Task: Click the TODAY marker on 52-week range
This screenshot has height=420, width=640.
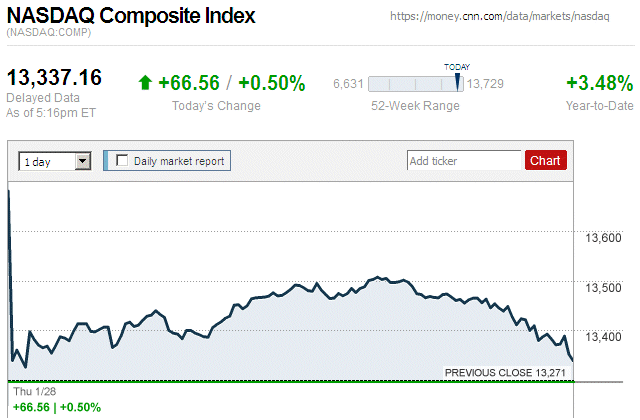Action: [x=457, y=80]
